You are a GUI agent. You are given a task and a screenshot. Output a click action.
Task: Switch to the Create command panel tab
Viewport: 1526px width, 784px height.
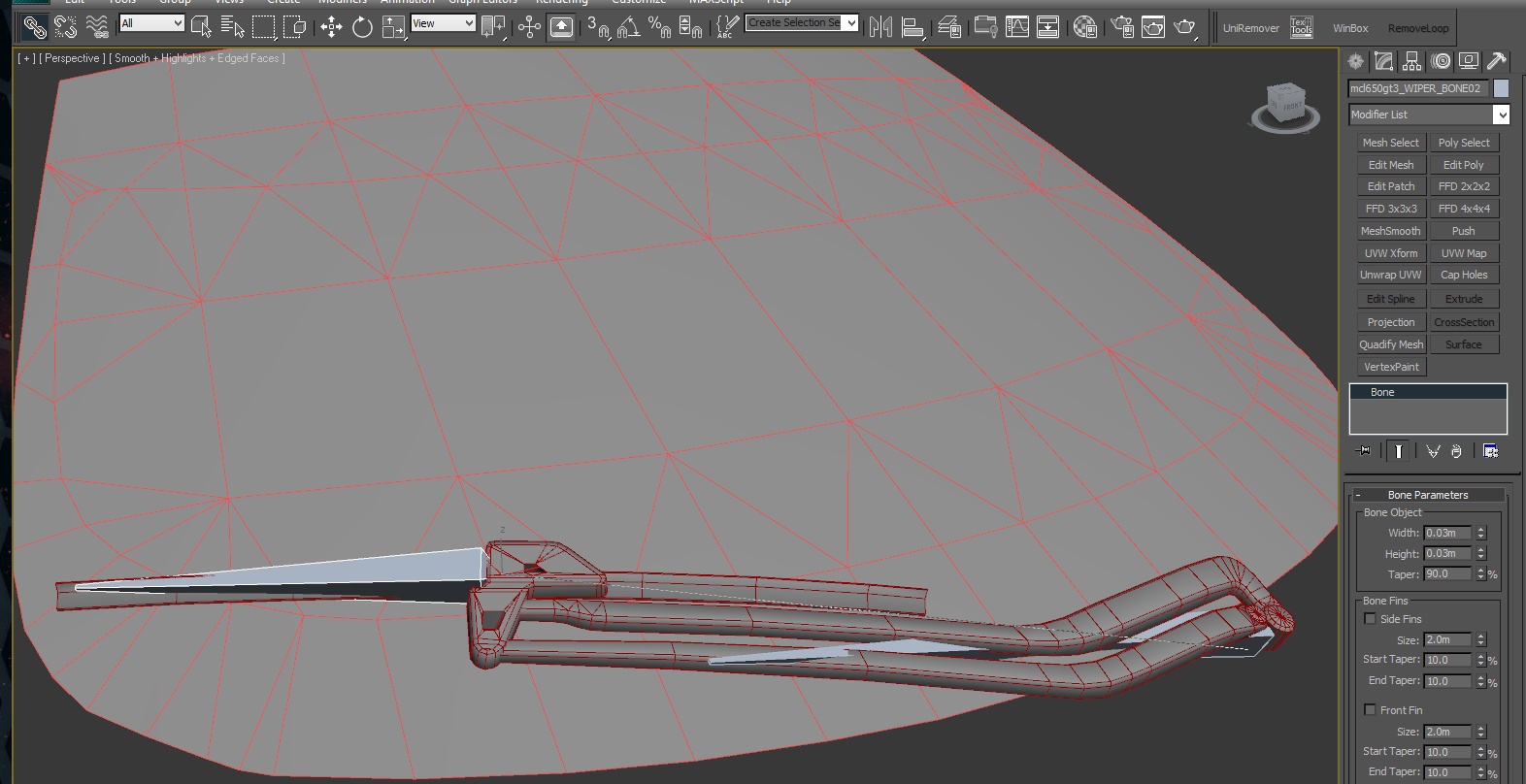point(1356,61)
